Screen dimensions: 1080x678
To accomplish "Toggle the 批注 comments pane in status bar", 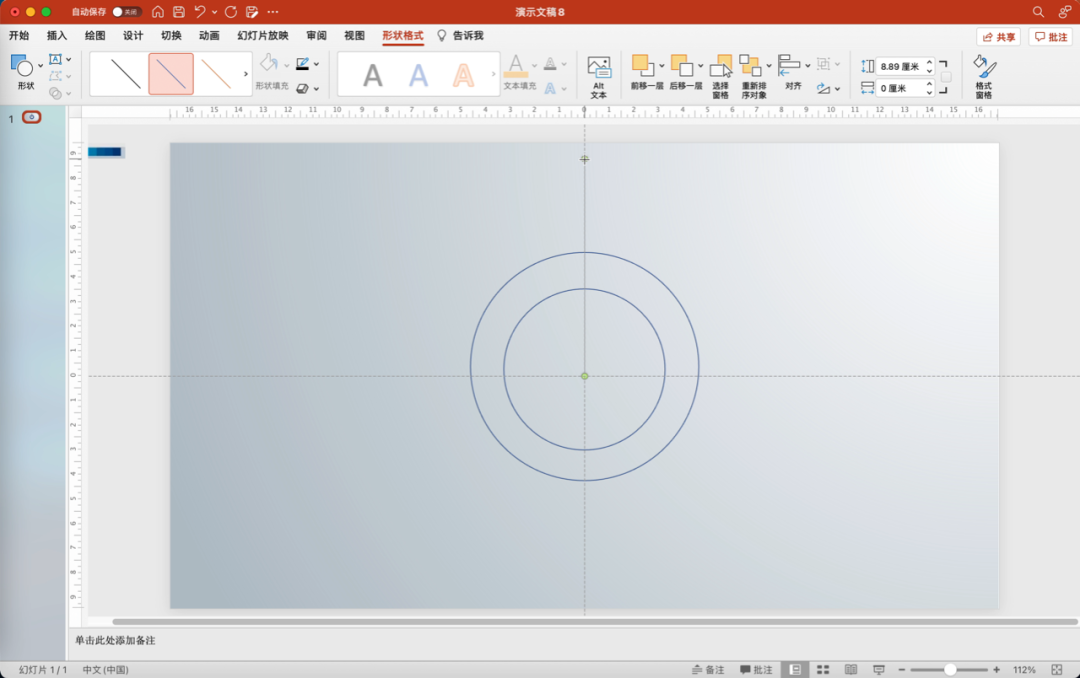I will (x=756, y=670).
